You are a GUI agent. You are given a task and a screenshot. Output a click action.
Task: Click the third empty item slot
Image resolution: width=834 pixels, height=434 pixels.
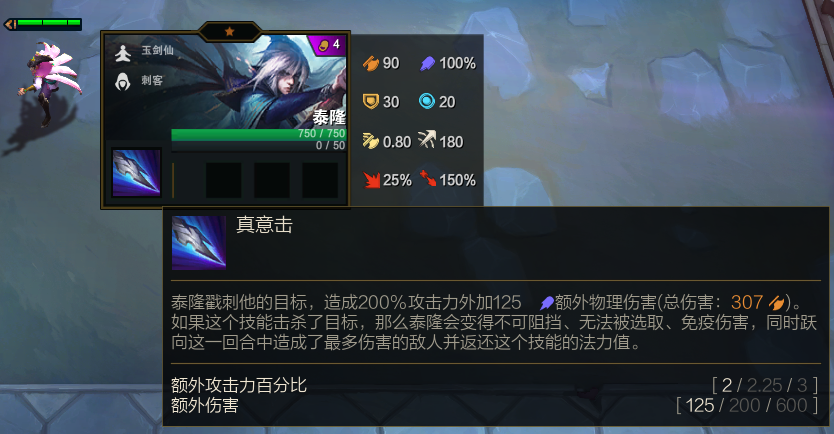point(320,180)
